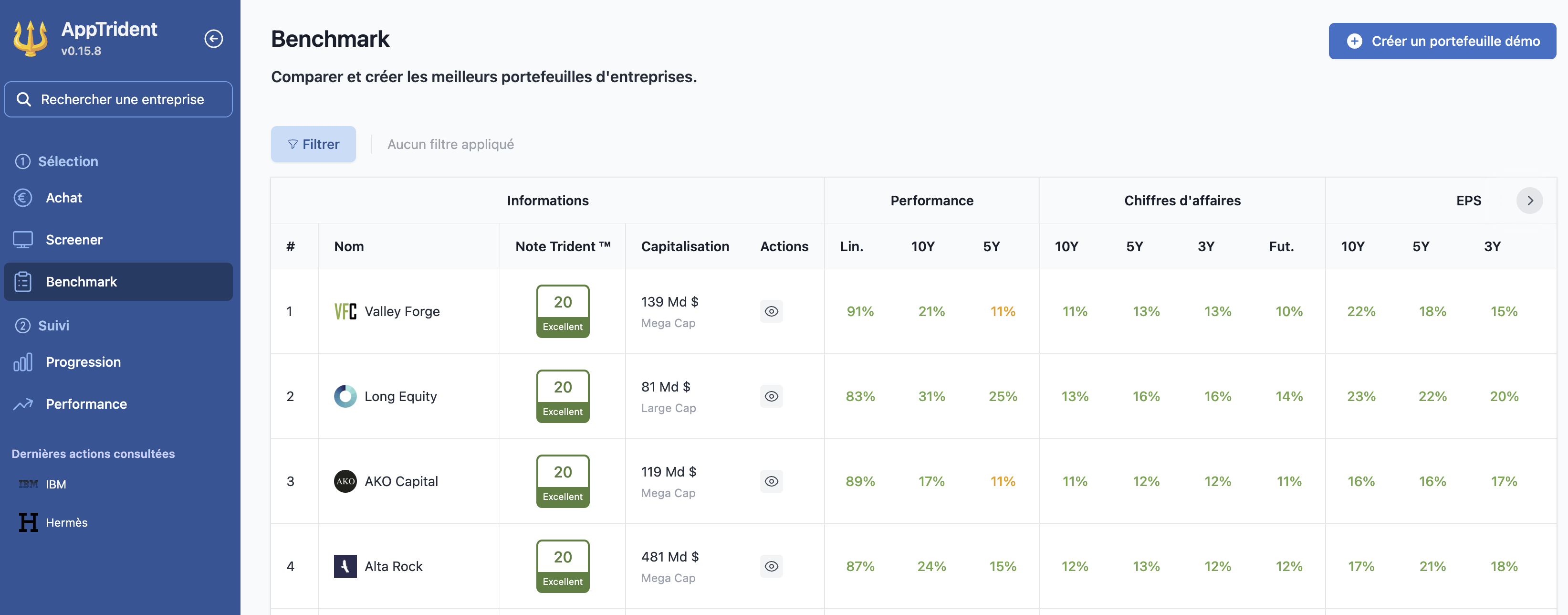Image resolution: width=1568 pixels, height=615 pixels.
Task: Collapse the sidebar with the back arrow
Action: (x=213, y=38)
